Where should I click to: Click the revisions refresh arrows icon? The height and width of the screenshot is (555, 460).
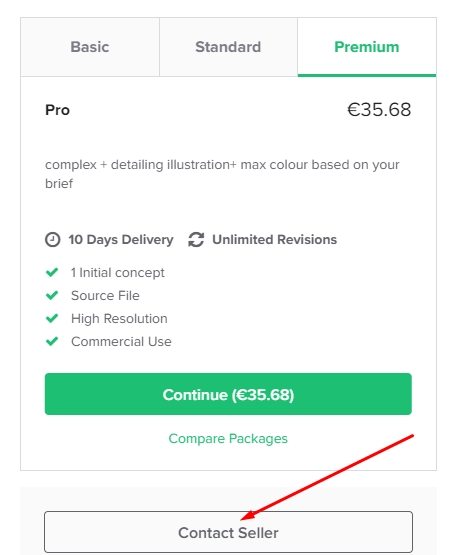click(x=196, y=240)
